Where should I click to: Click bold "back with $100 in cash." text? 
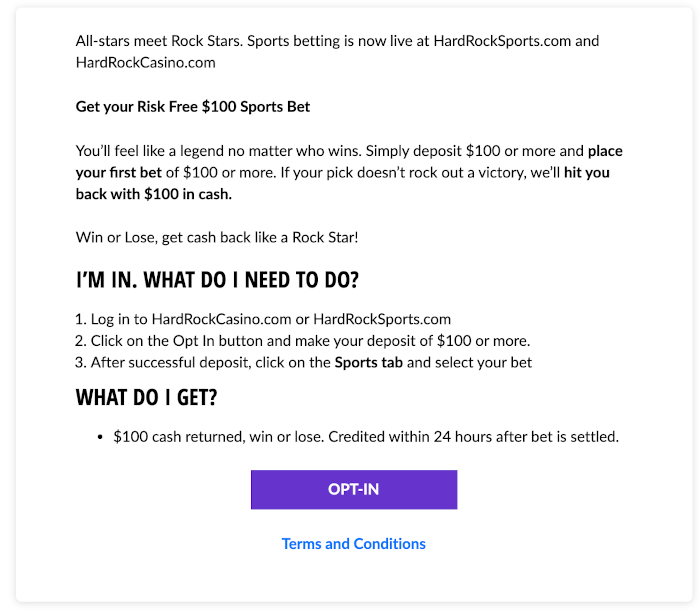pyautogui.click(x=154, y=194)
